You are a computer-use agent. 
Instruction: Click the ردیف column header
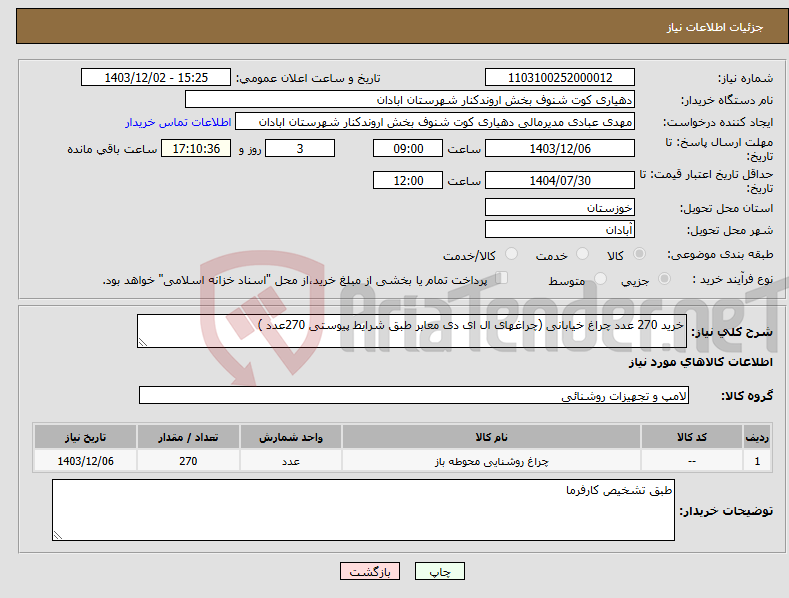click(757, 437)
